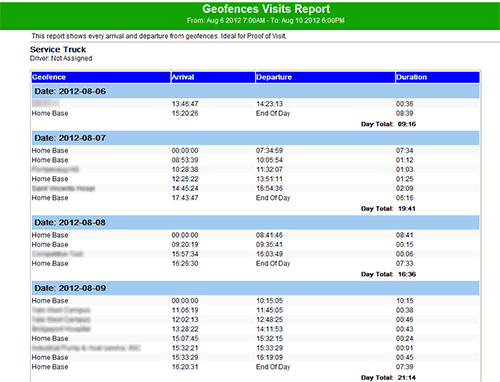Click duration value 02:09
Image resolution: width=500 pixels, height=382 pixels.
click(x=405, y=188)
